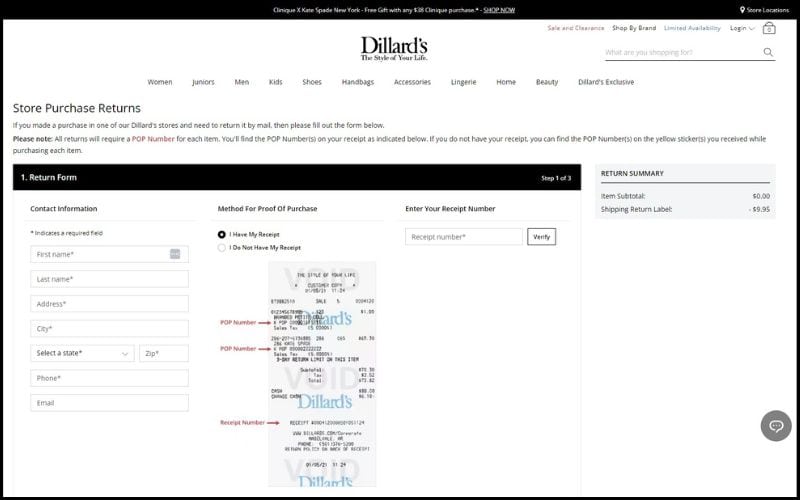The height and width of the screenshot is (500, 800).
Task: Click the Verify button
Action: (541, 237)
